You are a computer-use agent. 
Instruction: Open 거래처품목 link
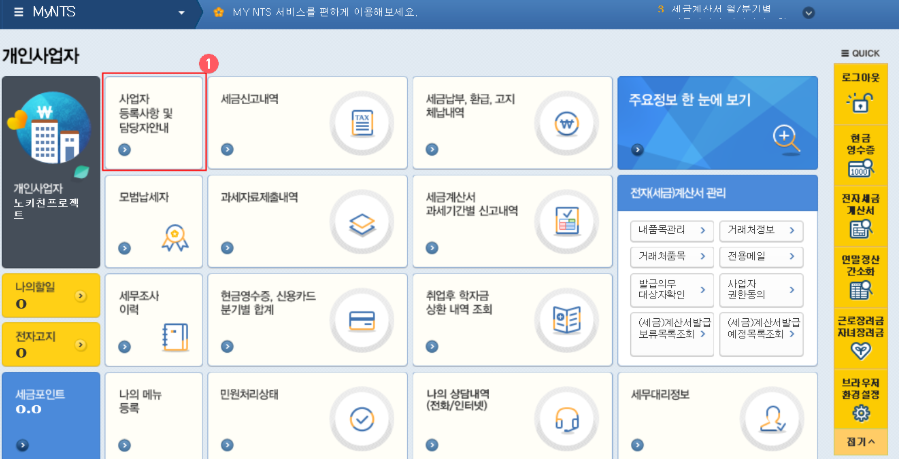pos(672,256)
